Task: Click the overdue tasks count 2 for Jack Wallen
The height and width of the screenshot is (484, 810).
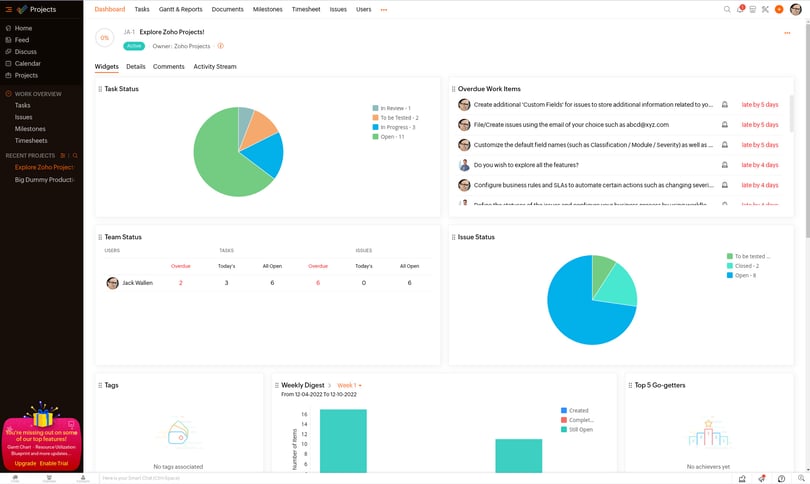Action: point(181,283)
